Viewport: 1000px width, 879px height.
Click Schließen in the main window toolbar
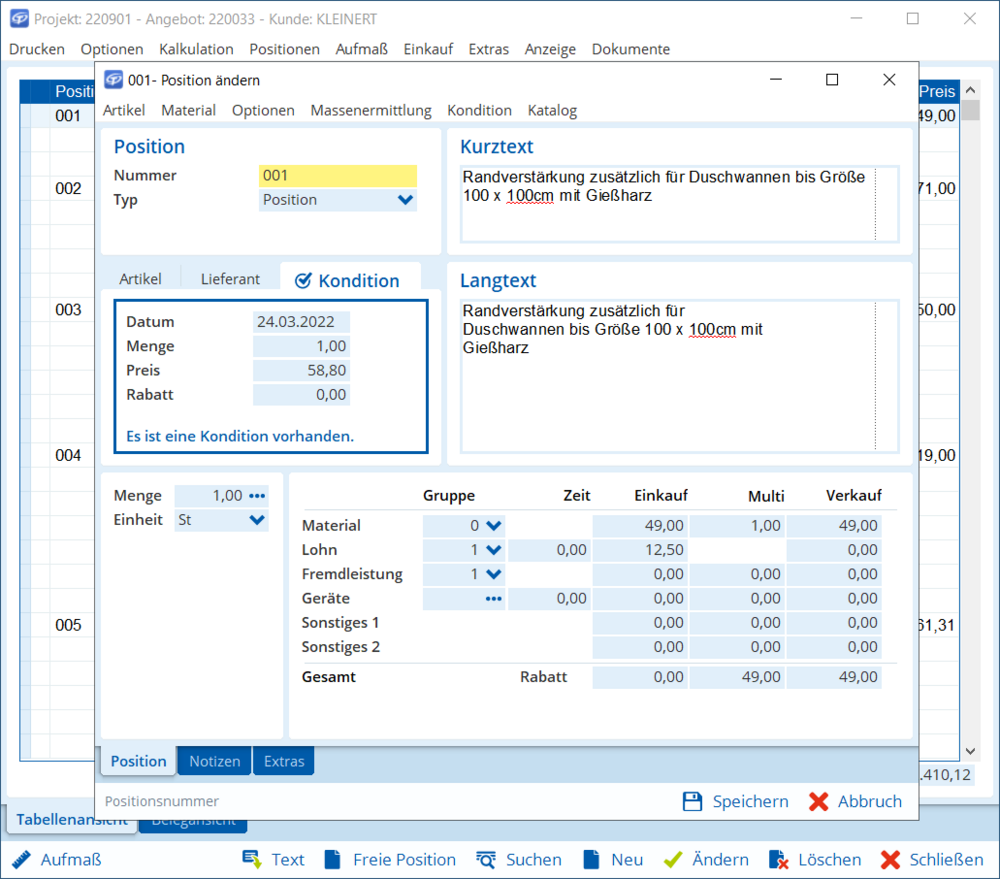(x=946, y=859)
